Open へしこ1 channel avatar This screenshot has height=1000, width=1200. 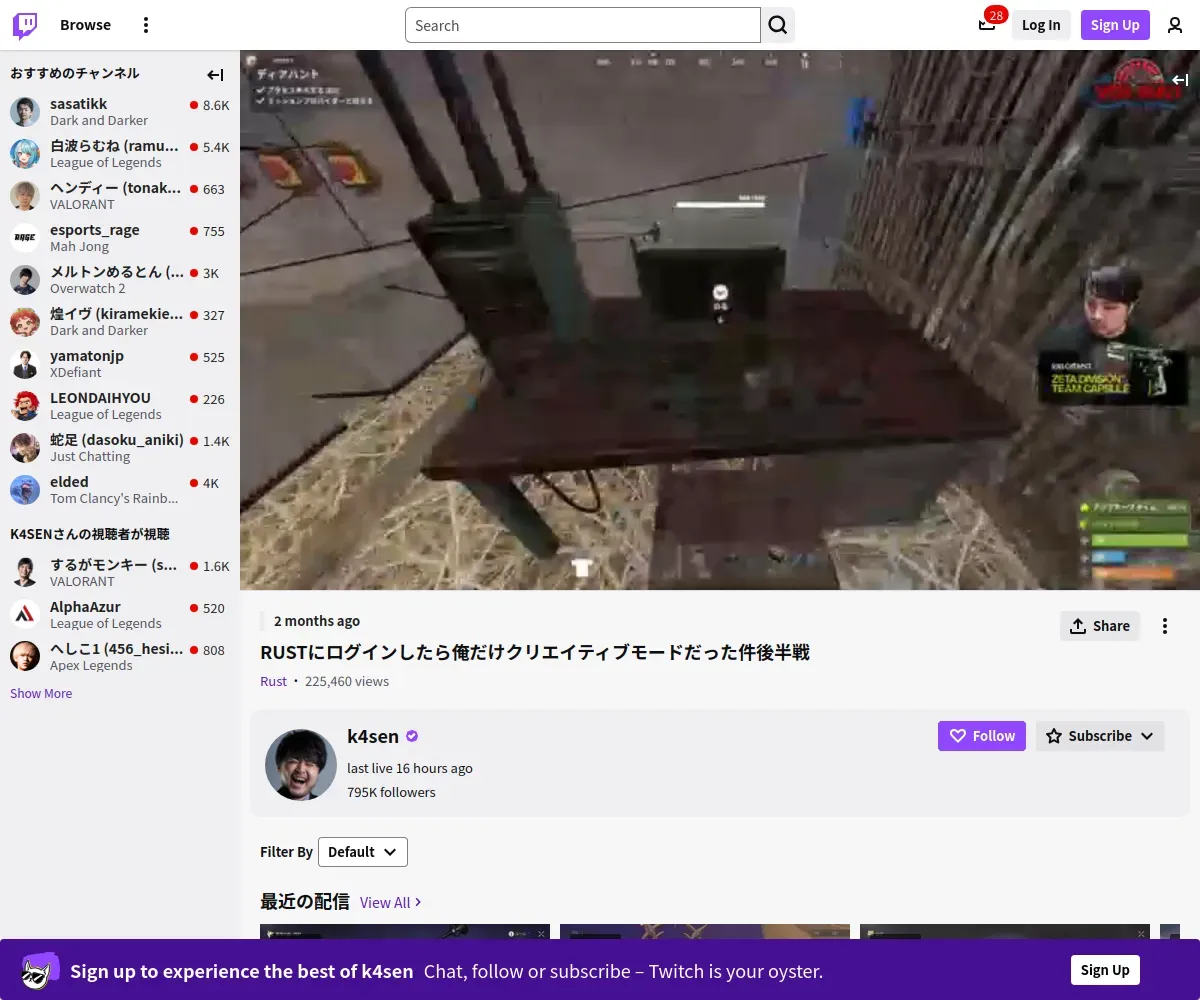tap(25, 657)
